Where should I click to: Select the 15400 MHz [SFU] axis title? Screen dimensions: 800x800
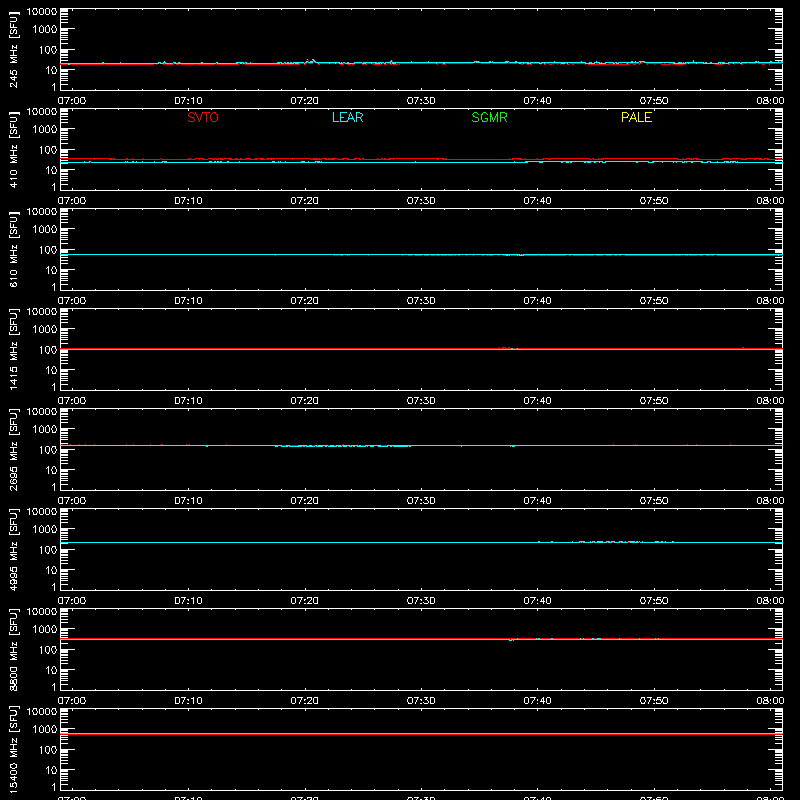click(14, 749)
